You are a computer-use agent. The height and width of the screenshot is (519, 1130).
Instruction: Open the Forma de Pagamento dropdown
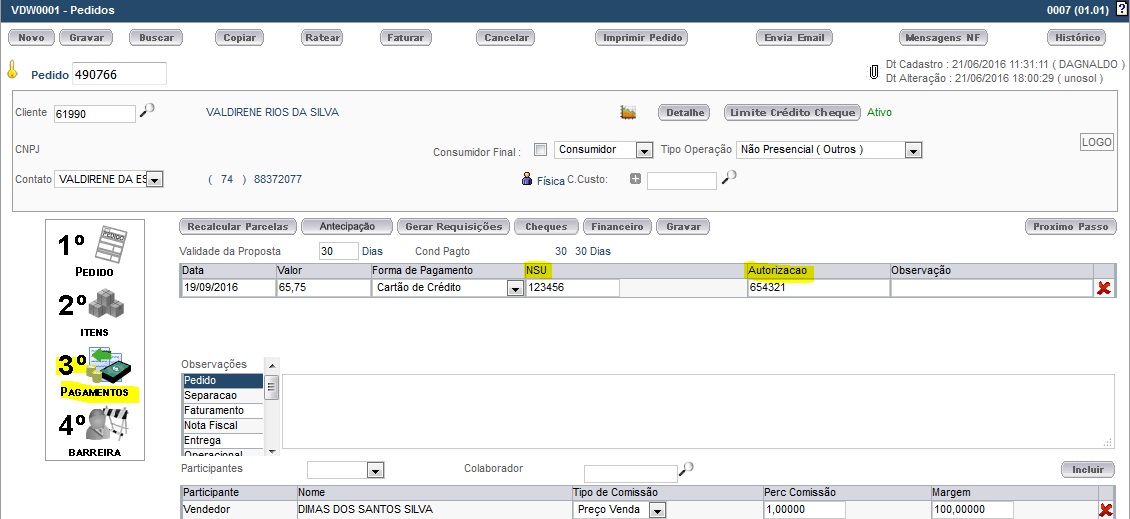pyautogui.click(x=514, y=289)
